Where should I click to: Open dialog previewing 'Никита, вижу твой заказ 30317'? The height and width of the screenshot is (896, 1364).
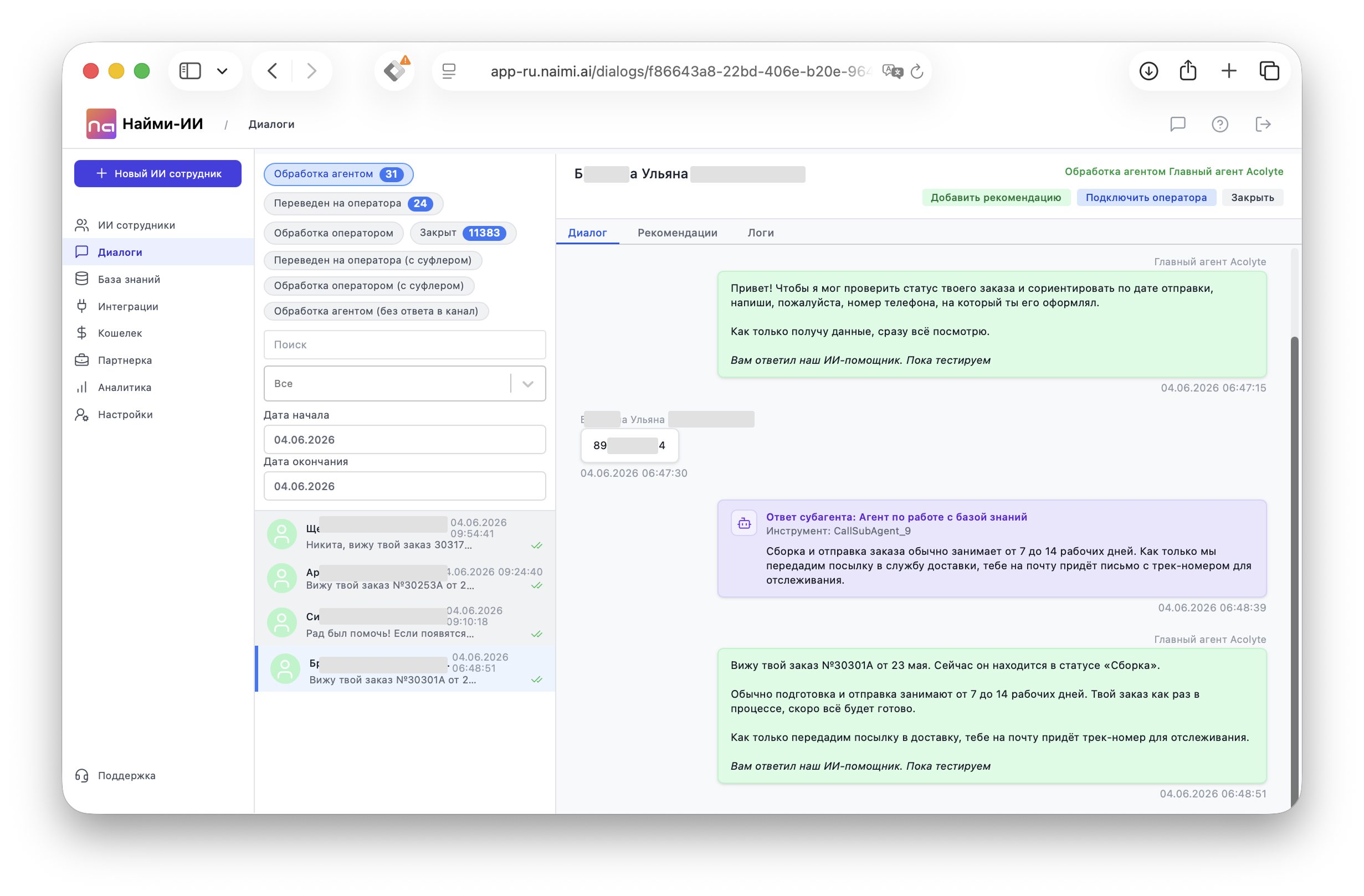tap(404, 534)
